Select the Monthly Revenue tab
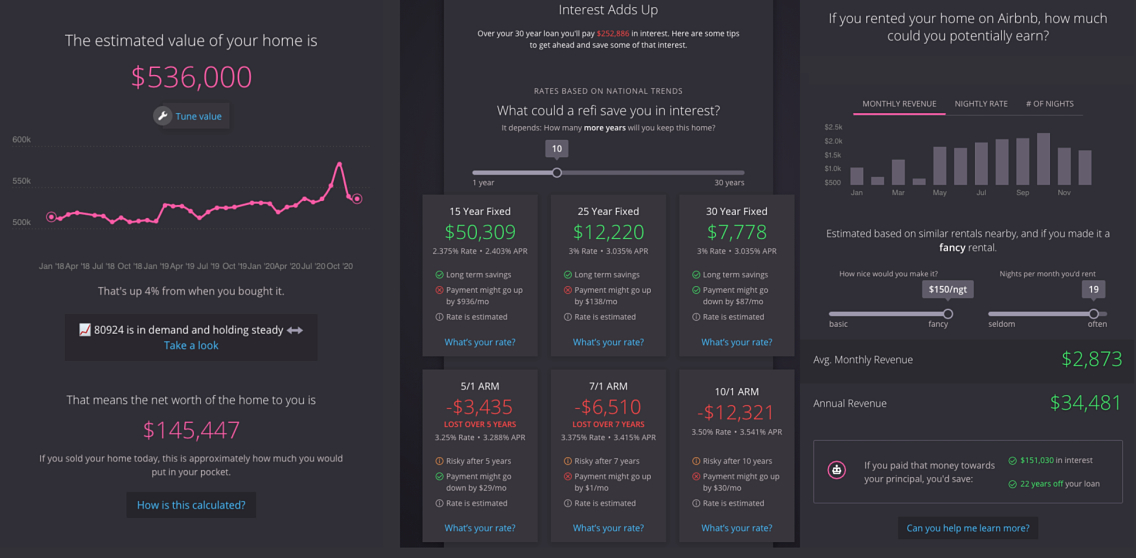The image size is (1136, 558). pos(899,104)
